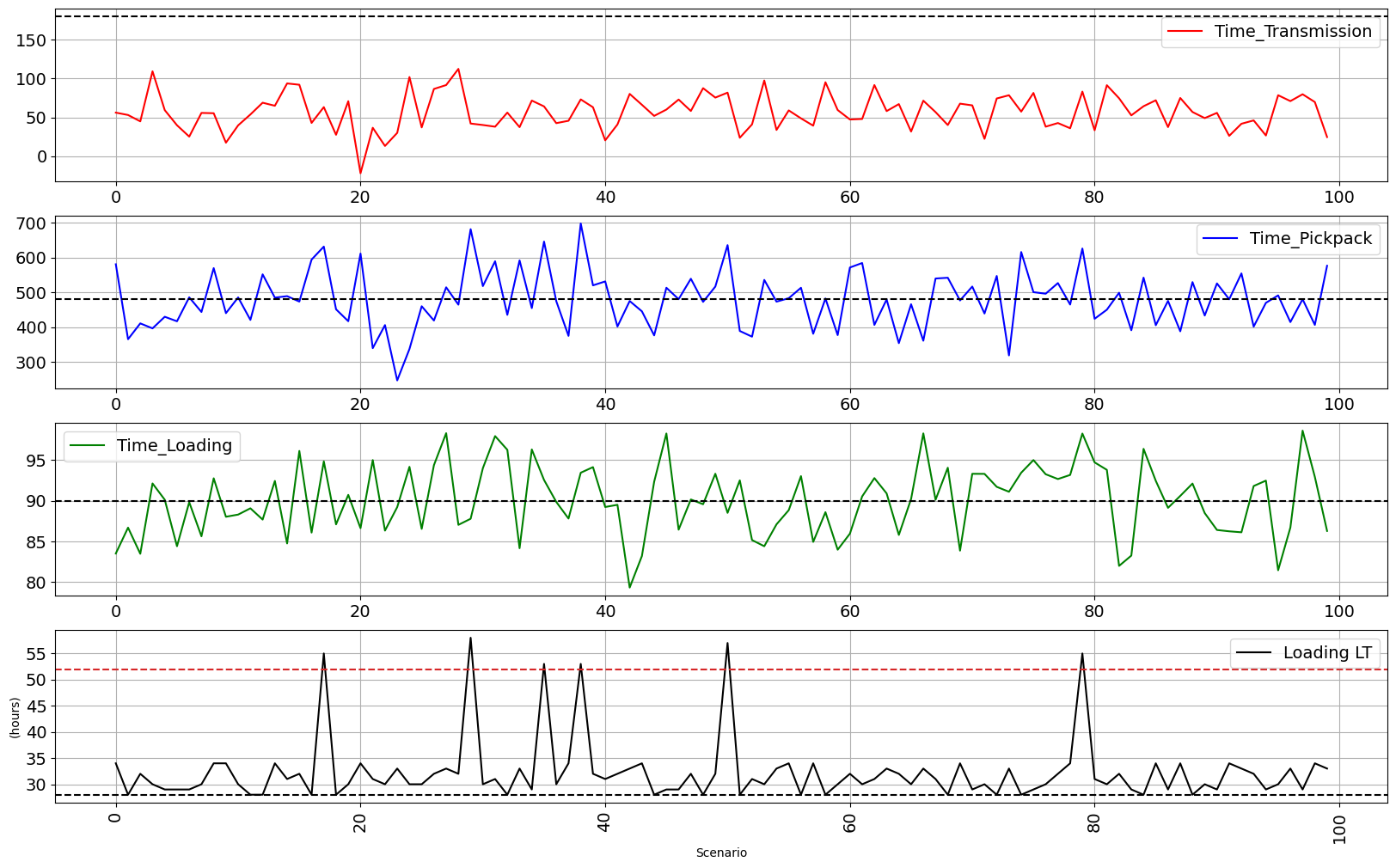Click the black line sample in Loading LT legend
The width and height of the screenshot is (1396, 868).
pyautogui.click(x=1255, y=653)
